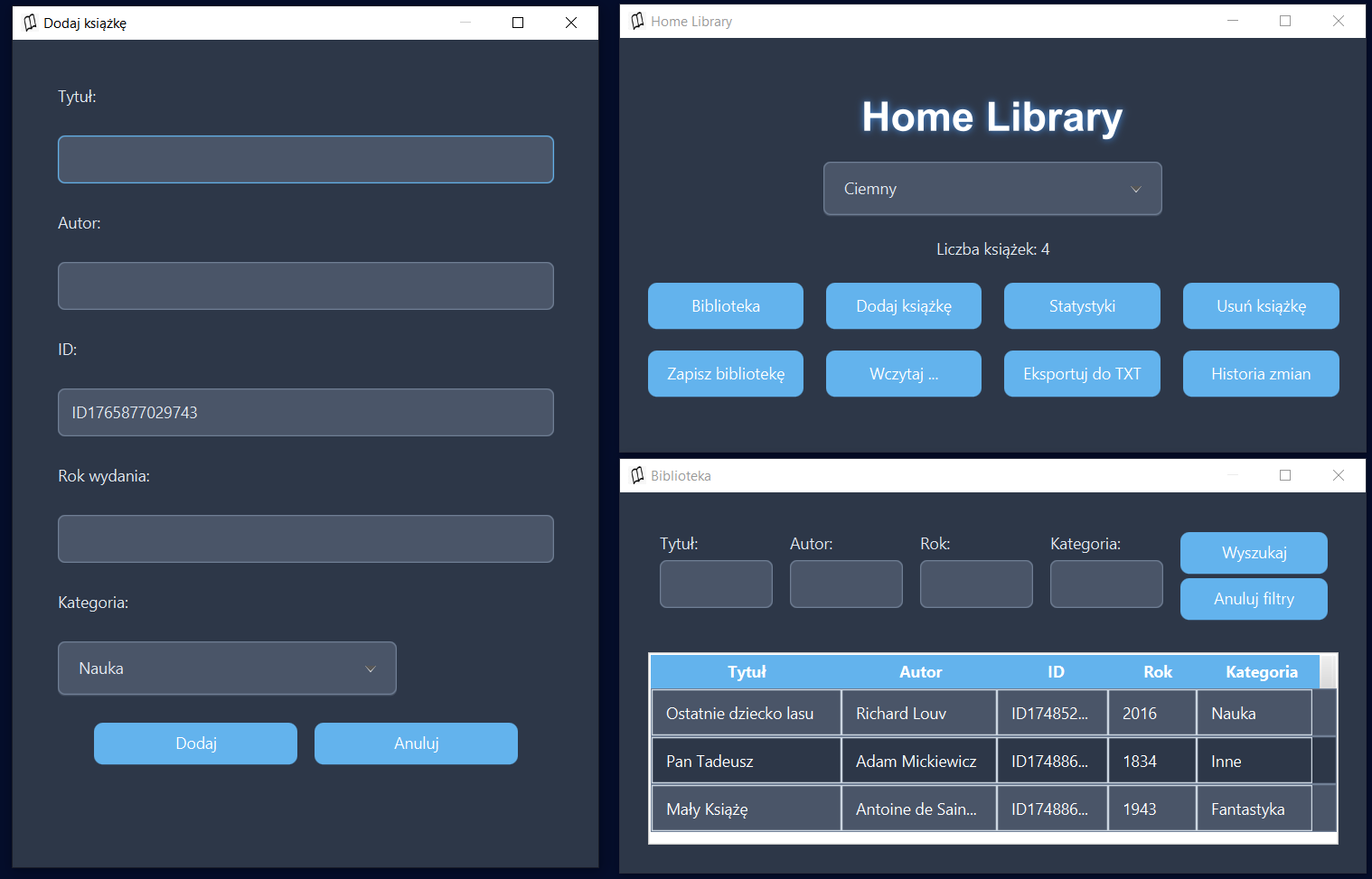The width and height of the screenshot is (1372, 879).
Task: Click book icon in Dodaj książkę title bar
Action: tap(30, 23)
